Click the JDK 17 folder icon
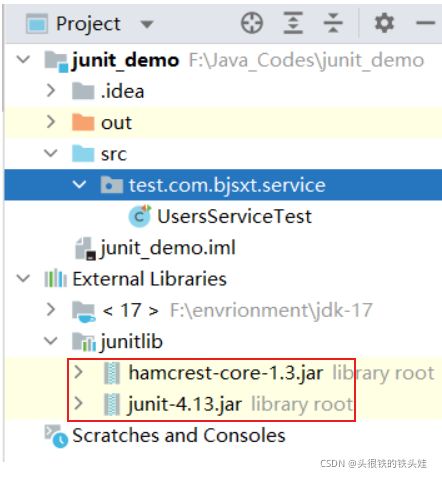This screenshot has height=477, width=442. point(84,311)
